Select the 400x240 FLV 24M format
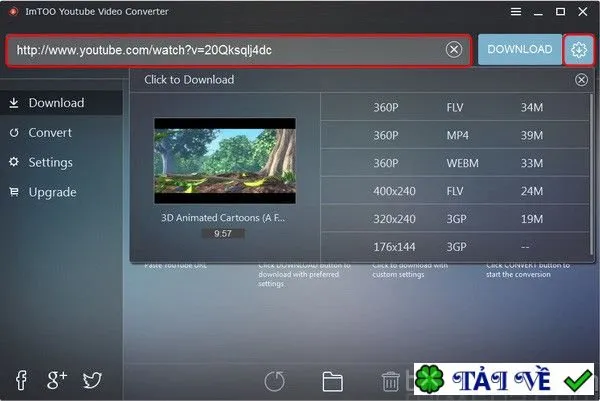Viewport: 600px width, 401px height. 455,191
